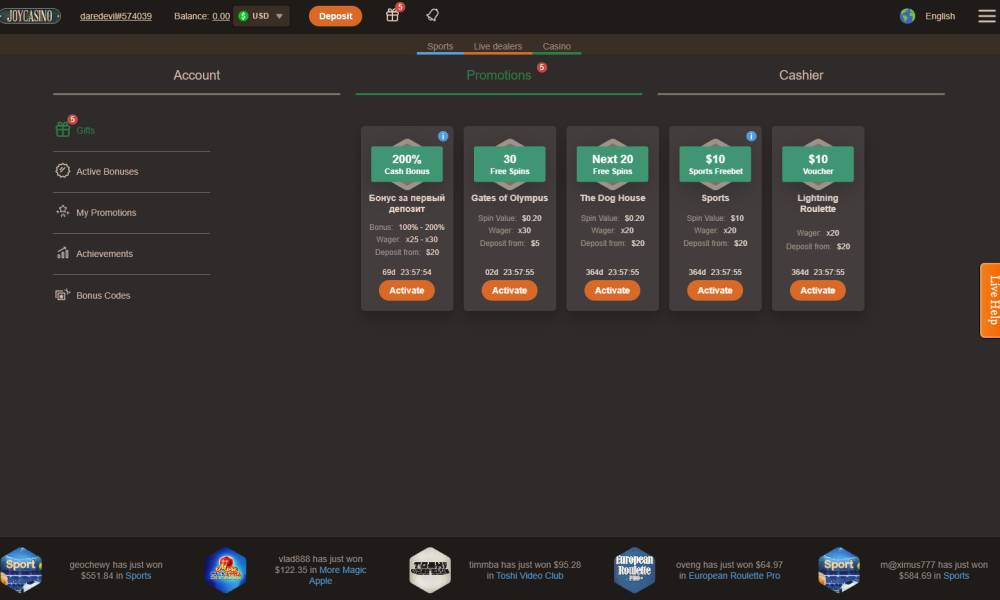This screenshot has height=600, width=1000.
Task: Switch to the Account tab
Action: [196, 75]
